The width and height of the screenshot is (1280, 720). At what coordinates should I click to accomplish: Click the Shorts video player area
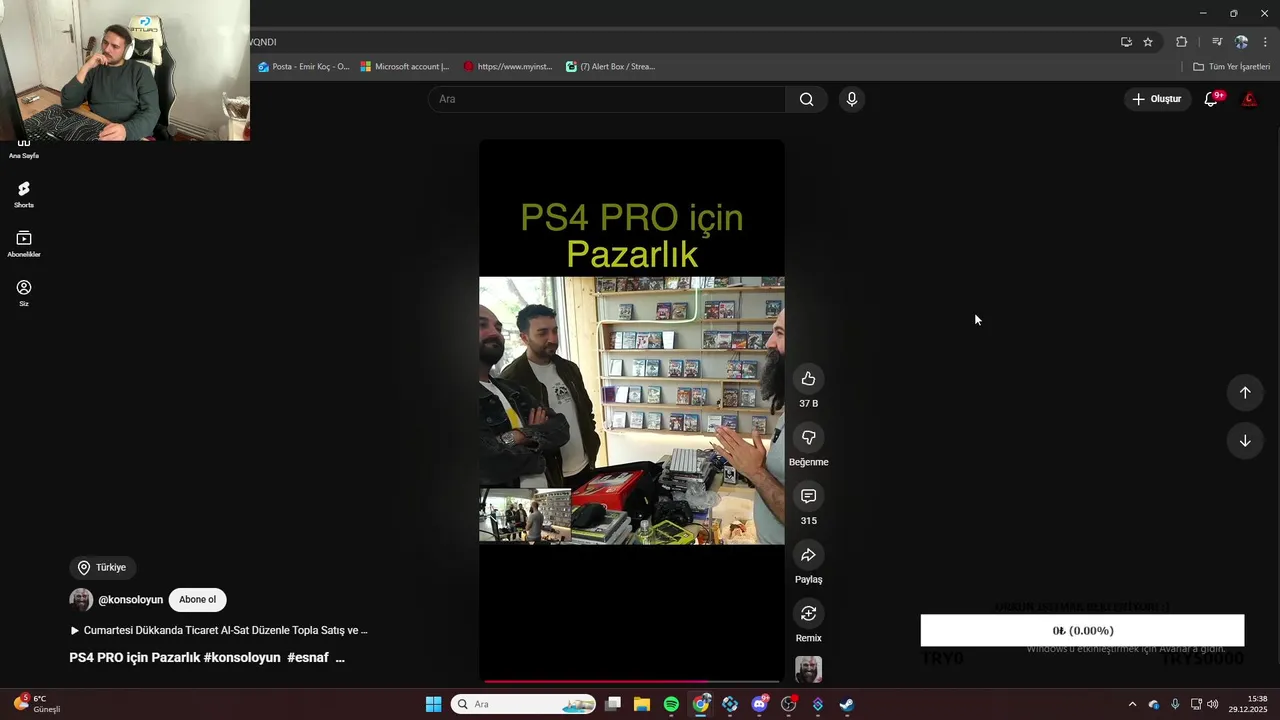(631, 410)
